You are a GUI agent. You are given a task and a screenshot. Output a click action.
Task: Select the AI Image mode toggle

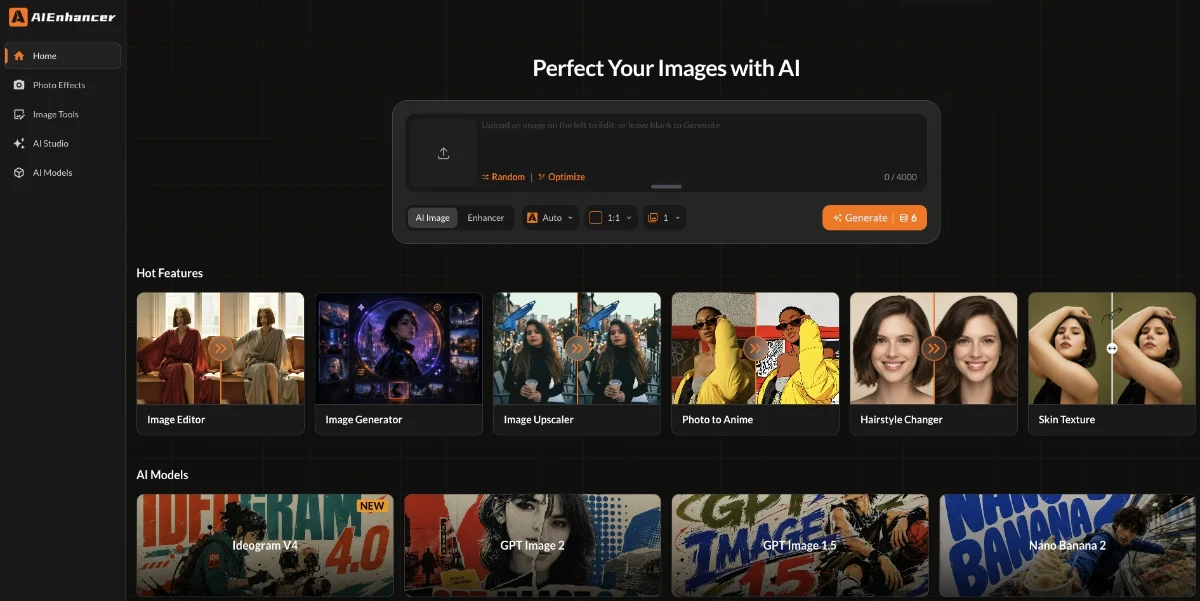point(433,218)
